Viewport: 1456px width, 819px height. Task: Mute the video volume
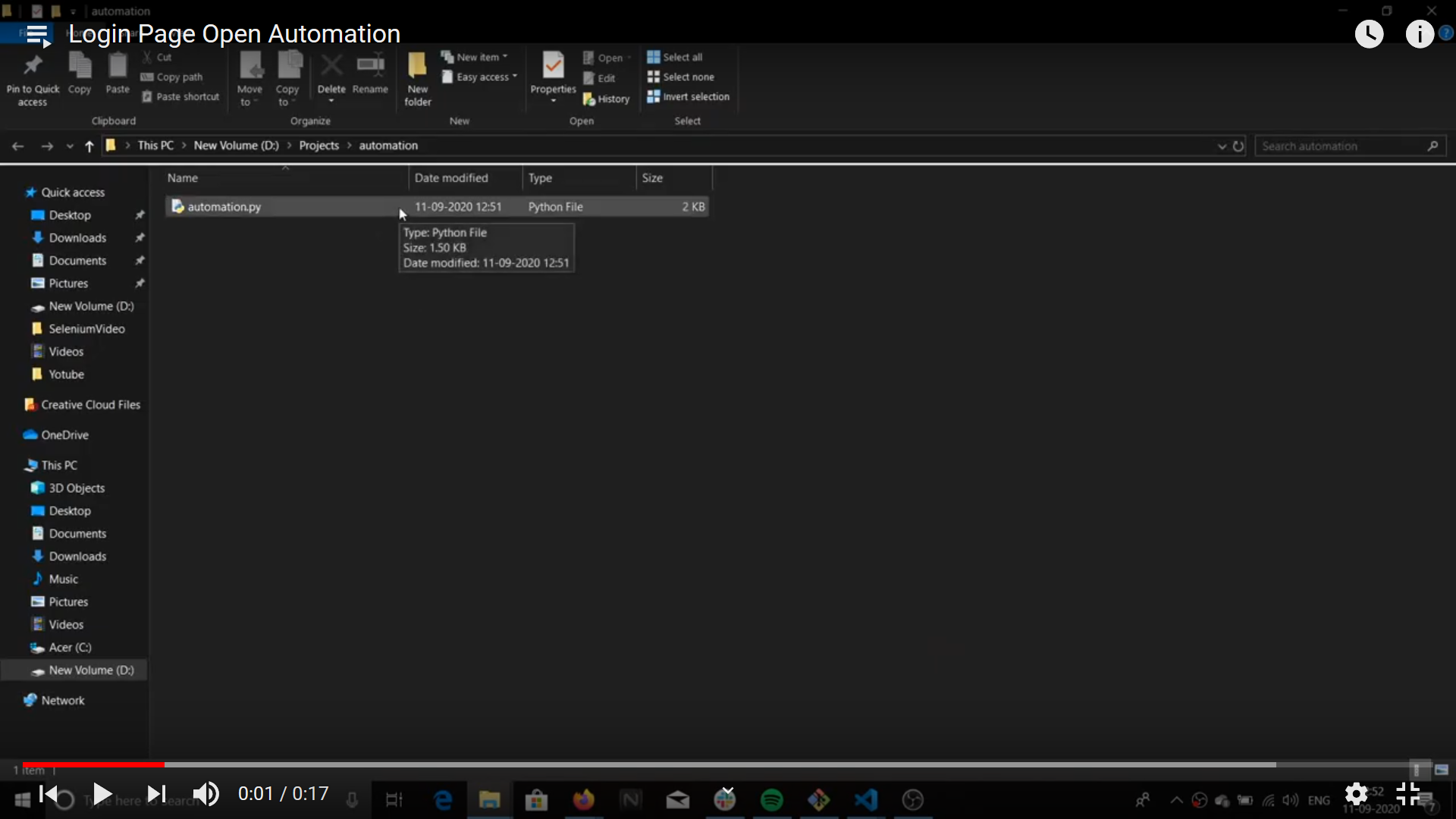[206, 794]
